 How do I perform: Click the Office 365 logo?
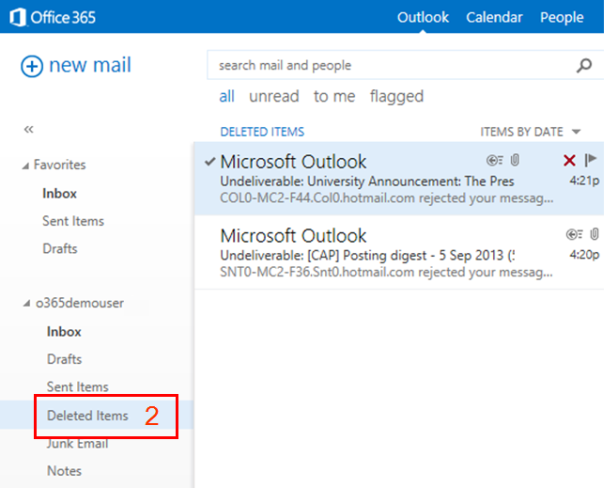(53, 17)
